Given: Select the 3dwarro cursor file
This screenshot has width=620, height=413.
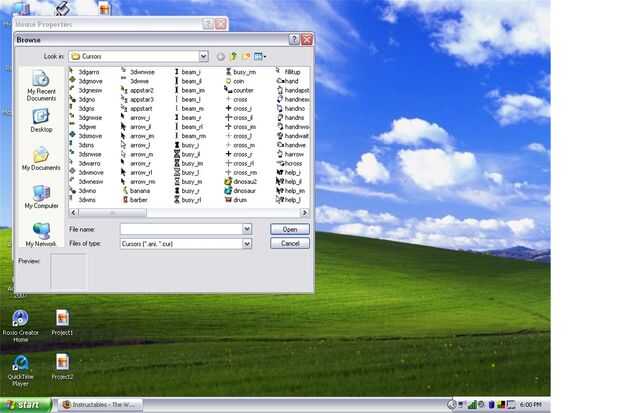Looking at the screenshot, I should 85,163.
